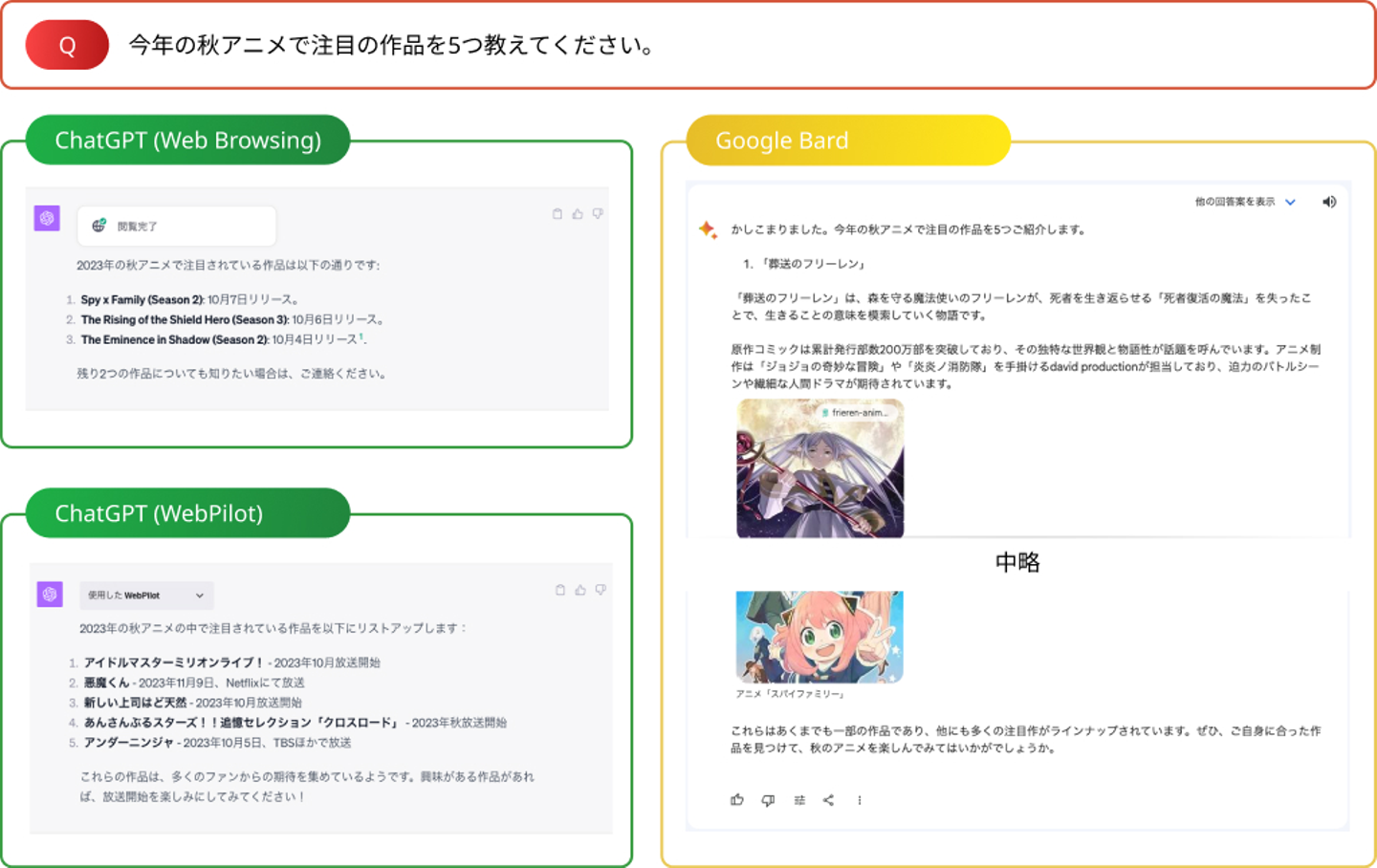Select the 'アイドルマスターミリオンライブ！' list row
1377x868 pixels.
225,662
